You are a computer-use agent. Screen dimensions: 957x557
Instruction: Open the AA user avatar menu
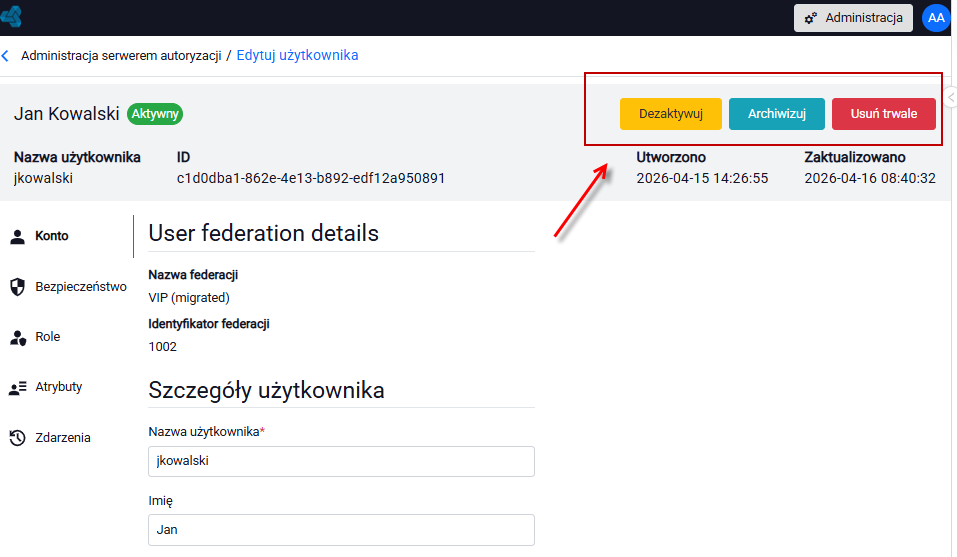(936, 18)
